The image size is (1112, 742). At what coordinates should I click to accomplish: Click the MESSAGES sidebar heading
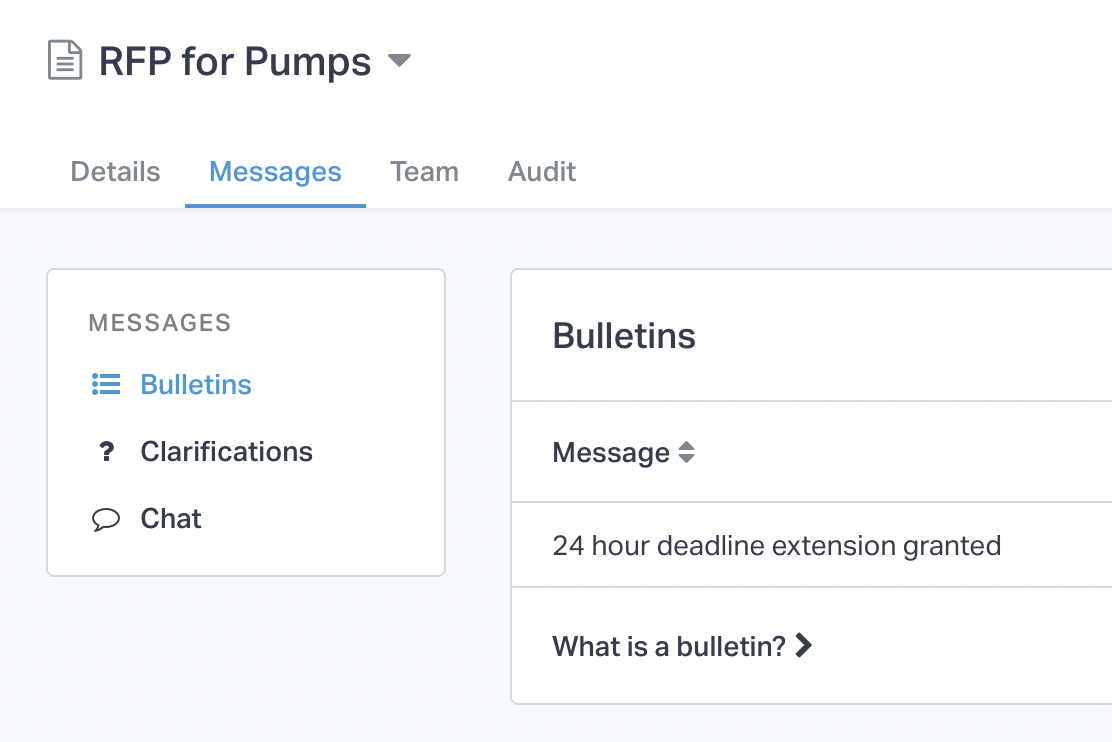click(160, 323)
